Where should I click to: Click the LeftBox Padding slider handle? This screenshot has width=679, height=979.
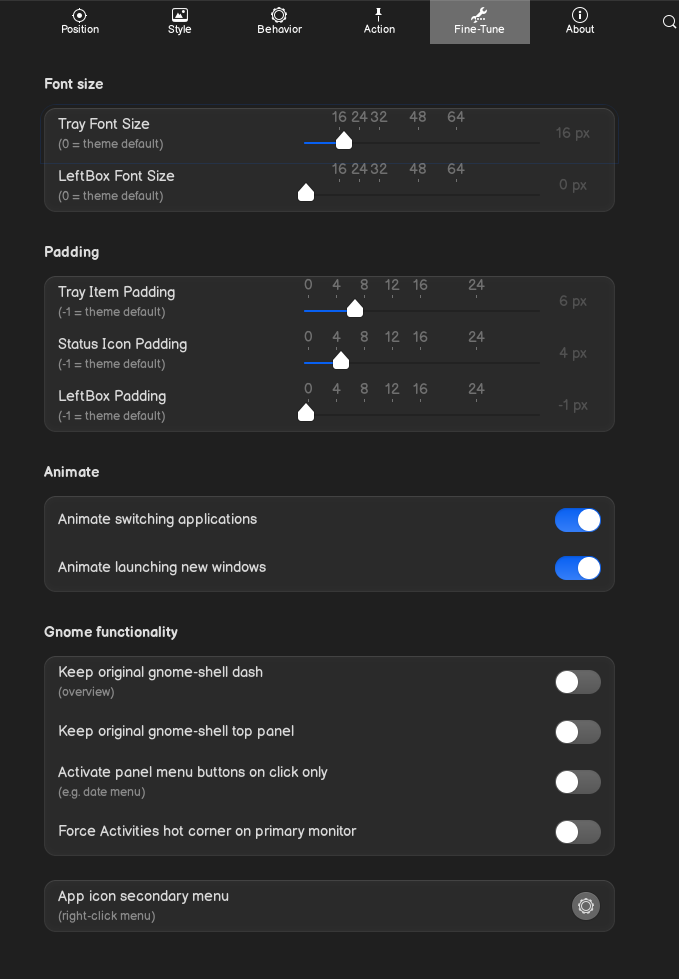pyautogui.click(x=306, y=413)
